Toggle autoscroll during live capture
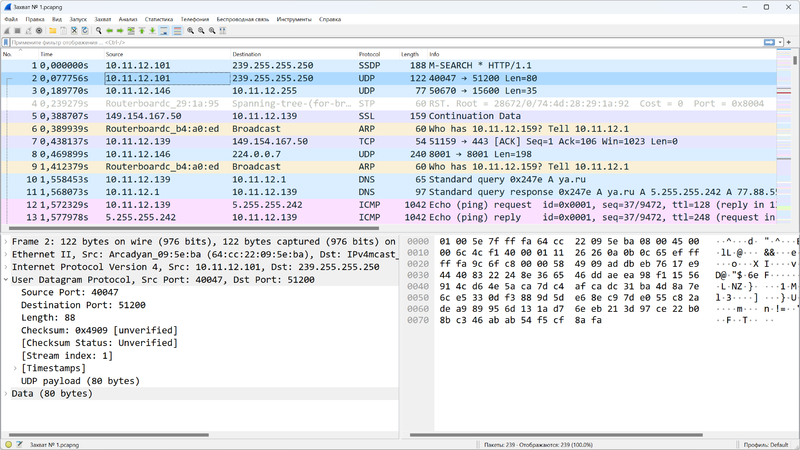 click(x=163, y=31)
